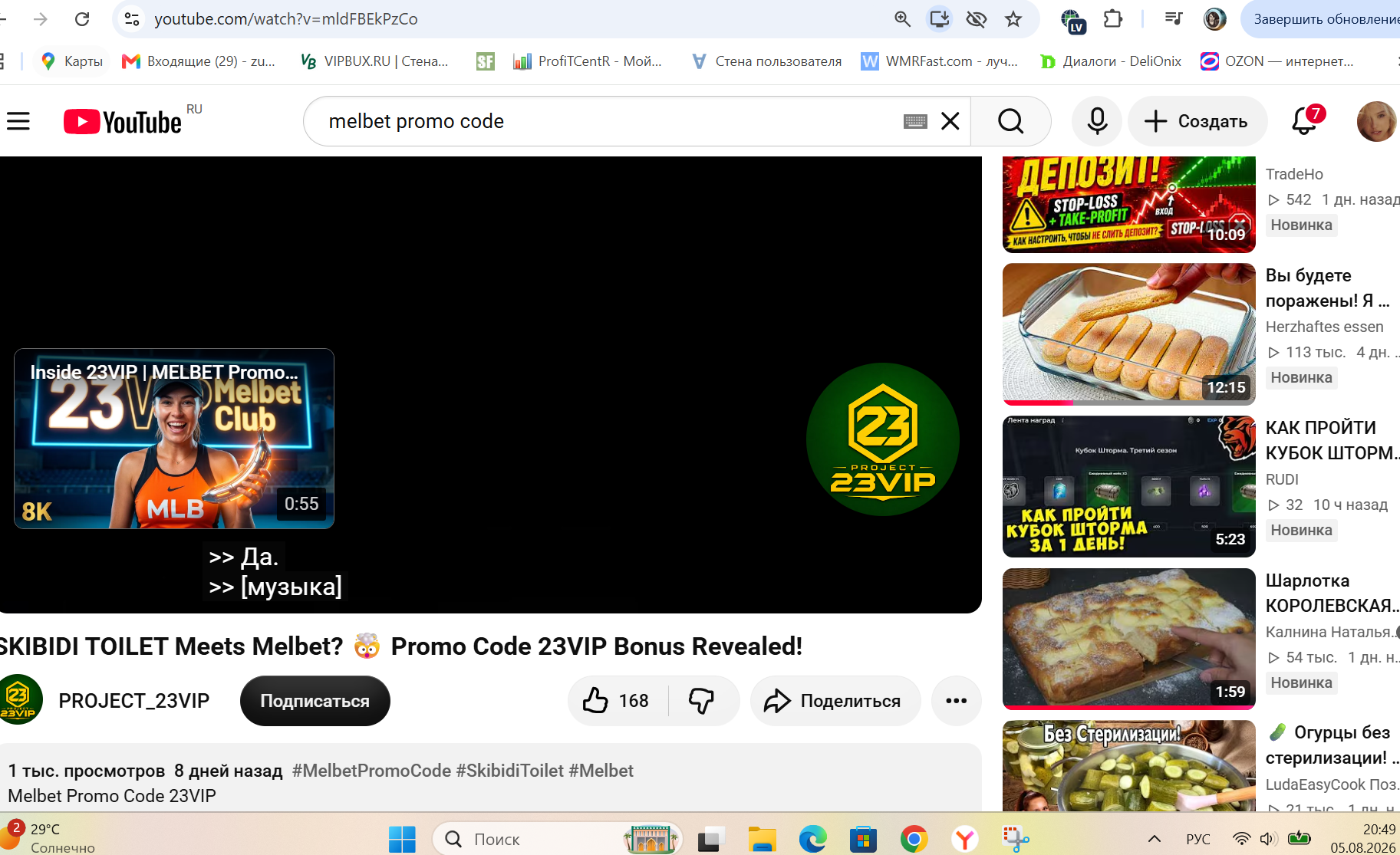Open the VIPBUX.RU bookmark
This screenshot has width=1400, height=855.
click(x=374, y=61)
